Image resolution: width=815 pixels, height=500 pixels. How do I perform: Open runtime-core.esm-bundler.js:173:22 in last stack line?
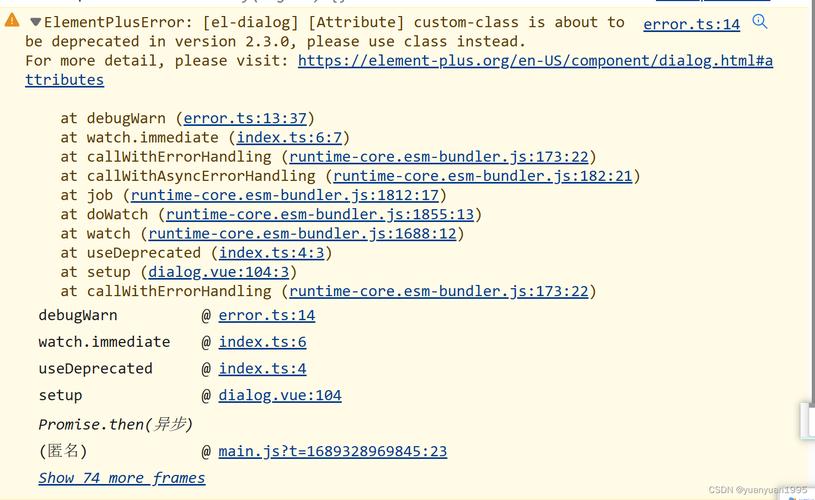click(439, 291)
